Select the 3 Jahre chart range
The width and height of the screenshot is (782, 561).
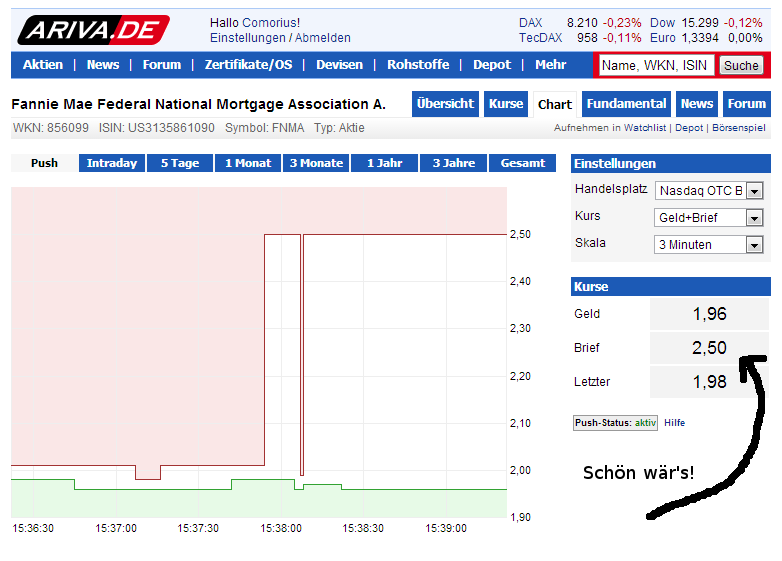[x=453, y=163]
